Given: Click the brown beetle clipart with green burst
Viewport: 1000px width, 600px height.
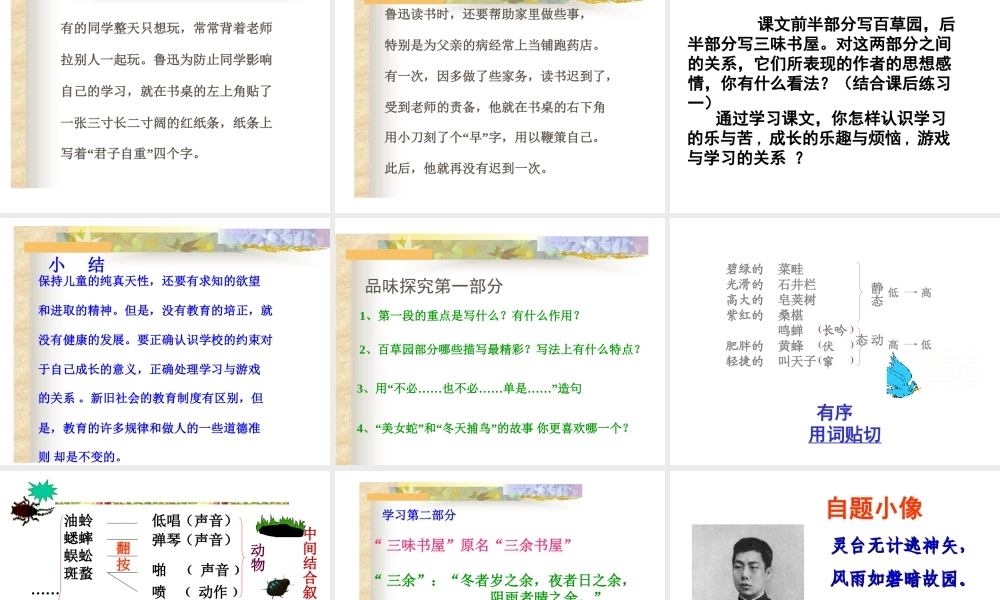Looking at the screenshot, I should 33,502.
